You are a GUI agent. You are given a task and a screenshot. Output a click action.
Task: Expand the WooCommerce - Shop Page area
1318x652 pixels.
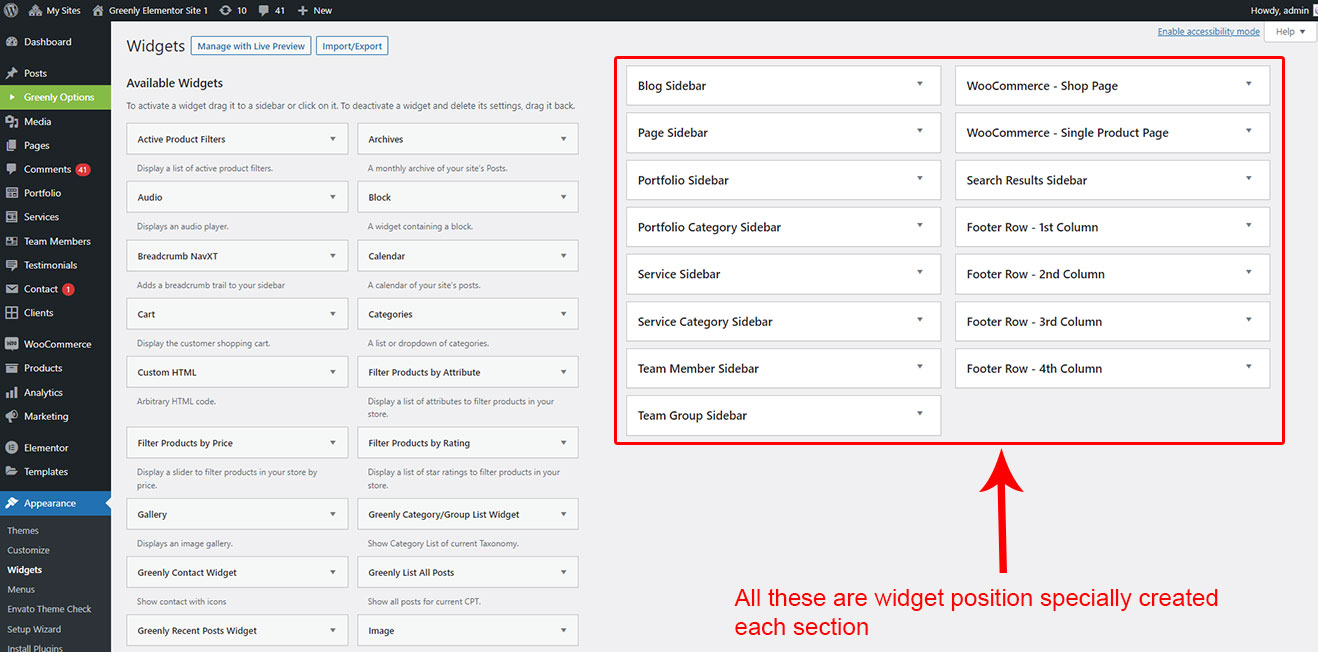tap(1248, 85)
